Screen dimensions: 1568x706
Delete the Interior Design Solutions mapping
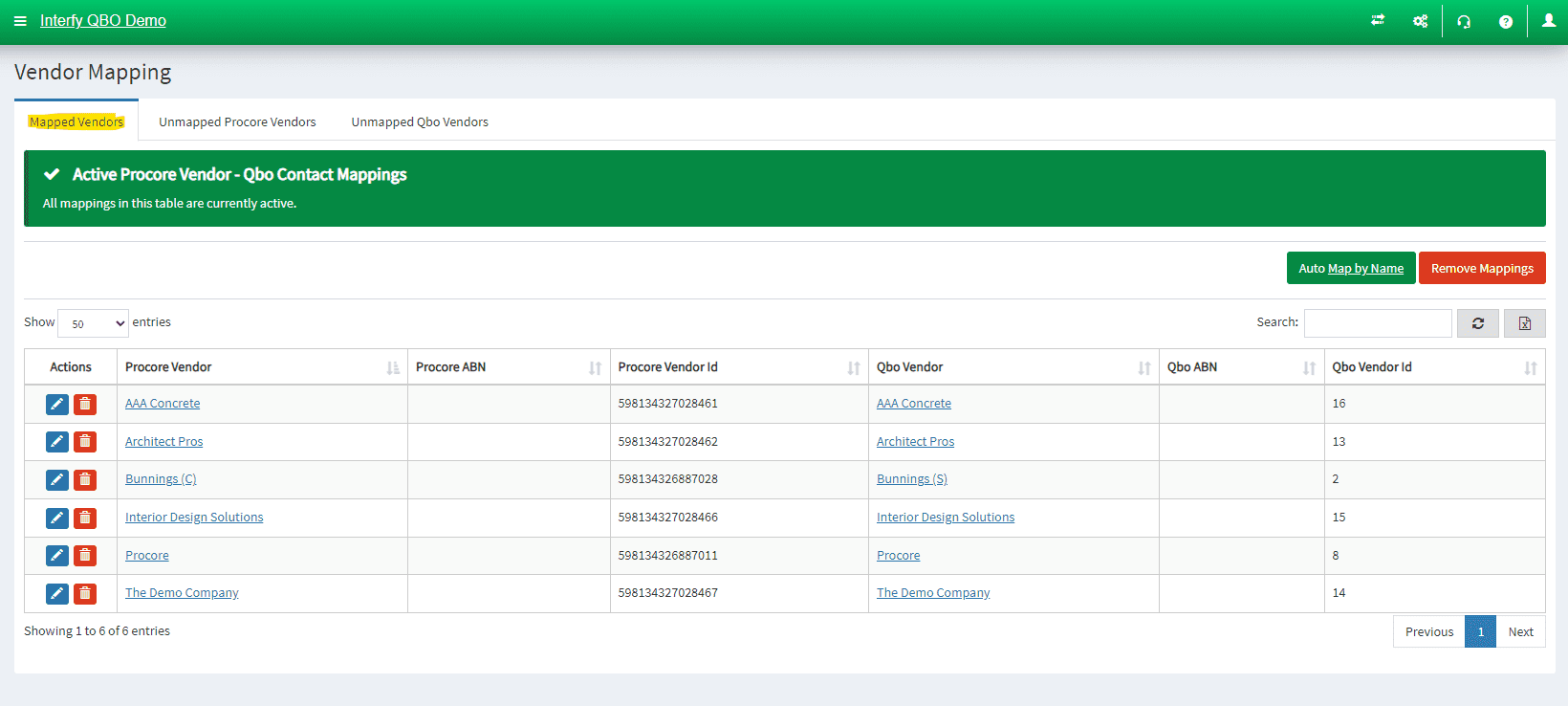point(85,518)
